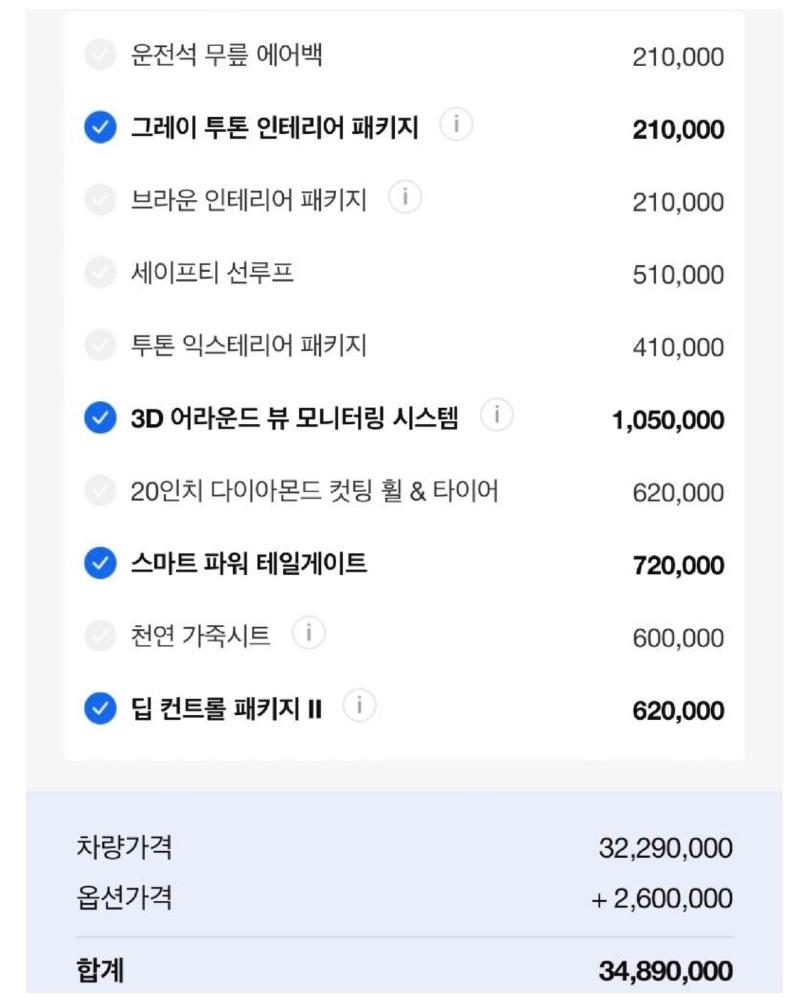Click the 옵션가격 +2,600,000 value
This screenshot has height=997, width=800.
(x=661, y=898)
